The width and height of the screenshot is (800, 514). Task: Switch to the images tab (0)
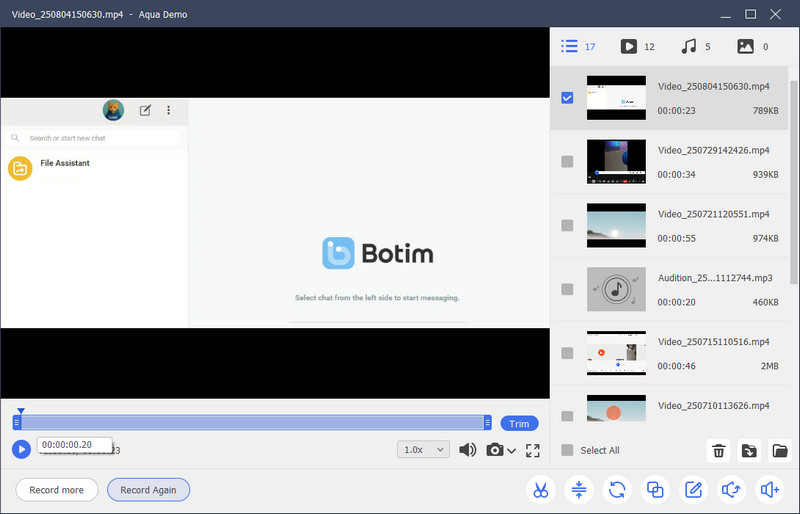(753, 46)
